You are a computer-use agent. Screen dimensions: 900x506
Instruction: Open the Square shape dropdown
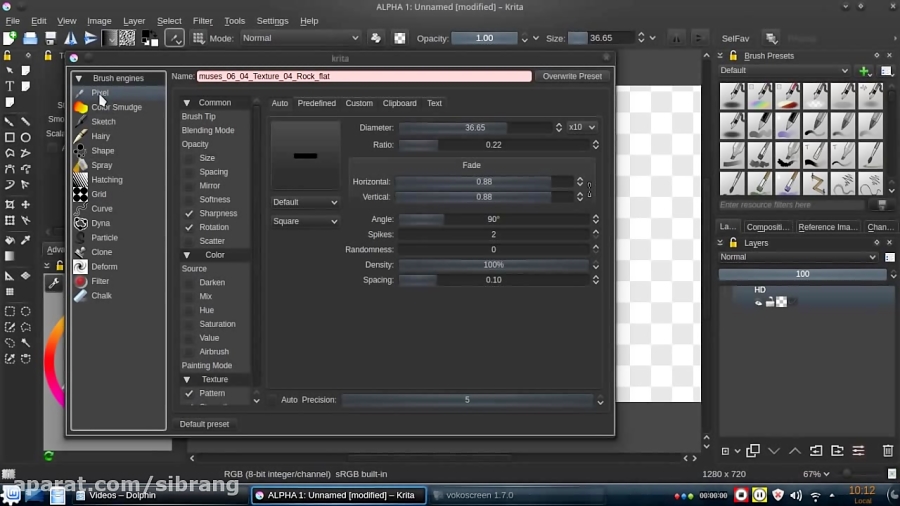(x=305, y=221)
